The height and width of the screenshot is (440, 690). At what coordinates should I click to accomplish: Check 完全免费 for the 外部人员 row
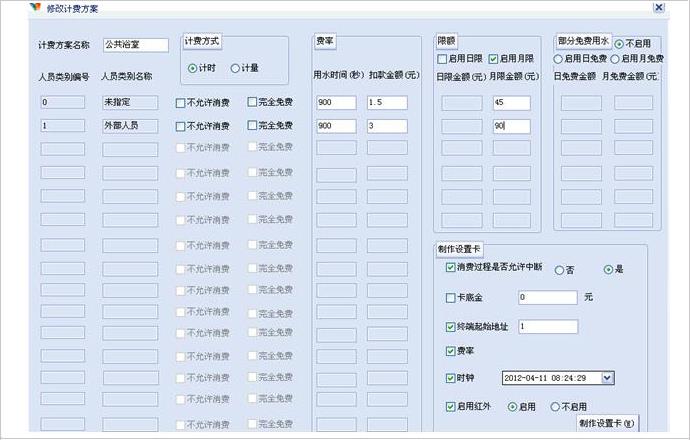(253, 126)
